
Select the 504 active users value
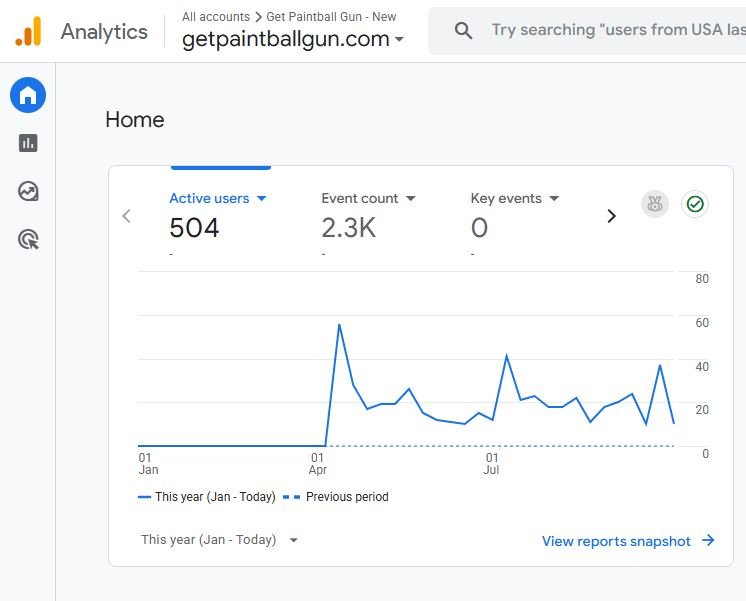coord(194,227)
